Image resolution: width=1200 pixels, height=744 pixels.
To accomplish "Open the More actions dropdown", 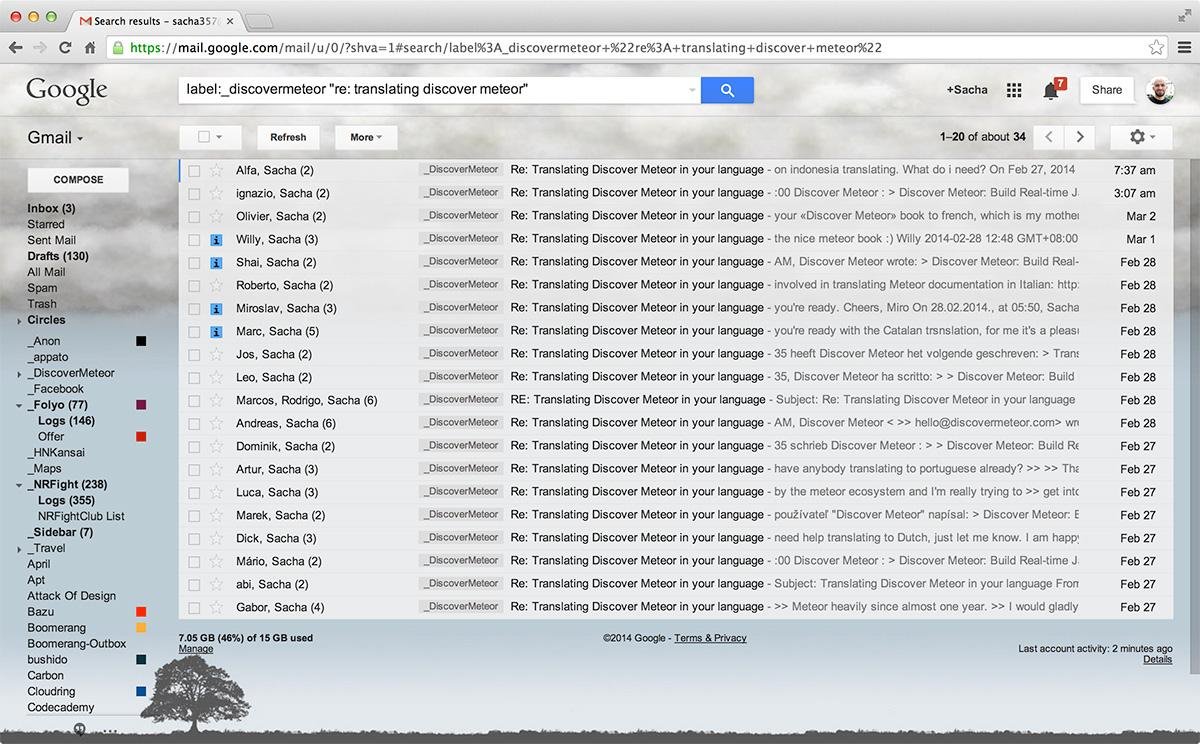I will point(366,137).
